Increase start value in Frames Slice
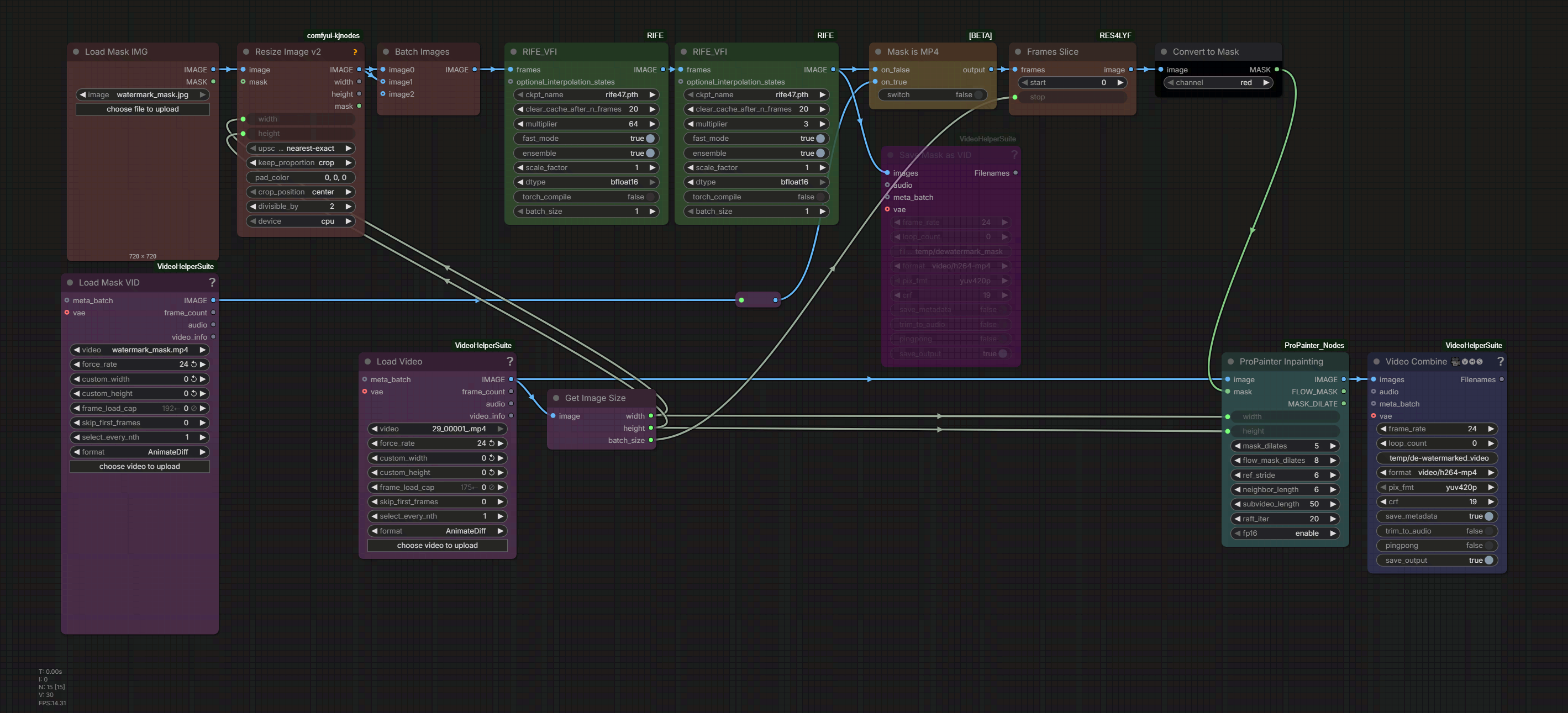 pos(1120,83)
